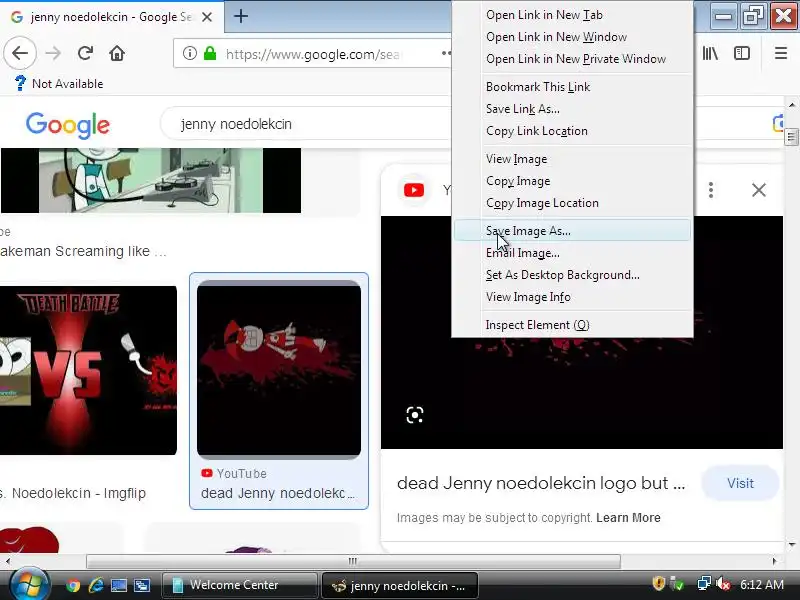Reload the page with the refresh icon
This screenshot has height=600, width=800.
[x=85, y=53]
